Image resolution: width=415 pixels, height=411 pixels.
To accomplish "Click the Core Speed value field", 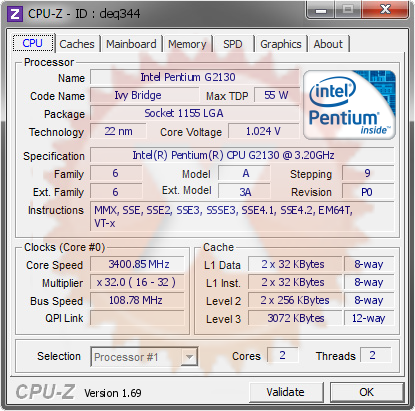I will pos(137,264).
